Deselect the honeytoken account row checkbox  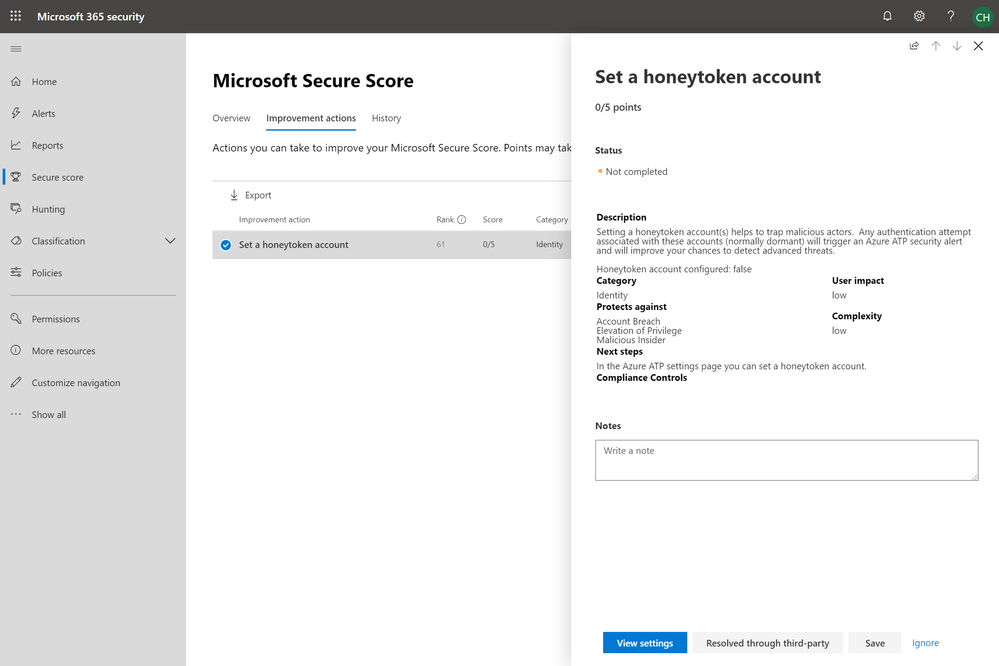226,245
